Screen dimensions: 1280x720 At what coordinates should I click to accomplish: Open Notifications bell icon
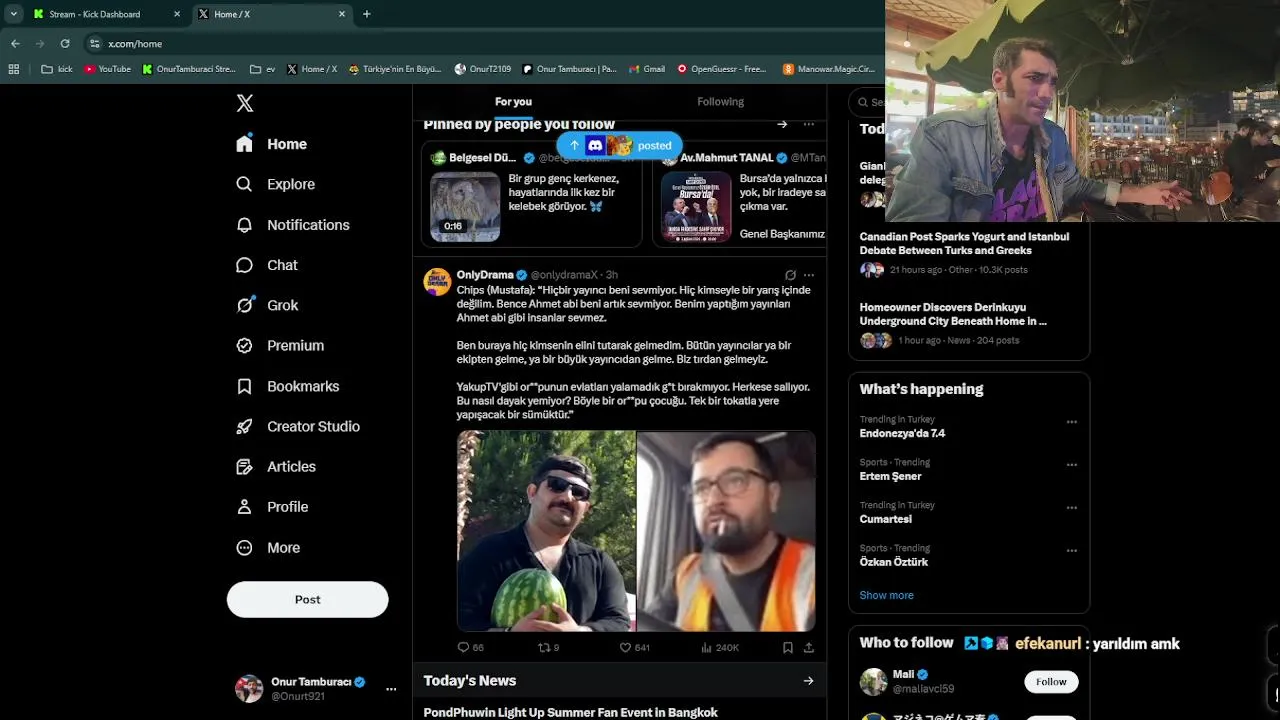[245, 225]
